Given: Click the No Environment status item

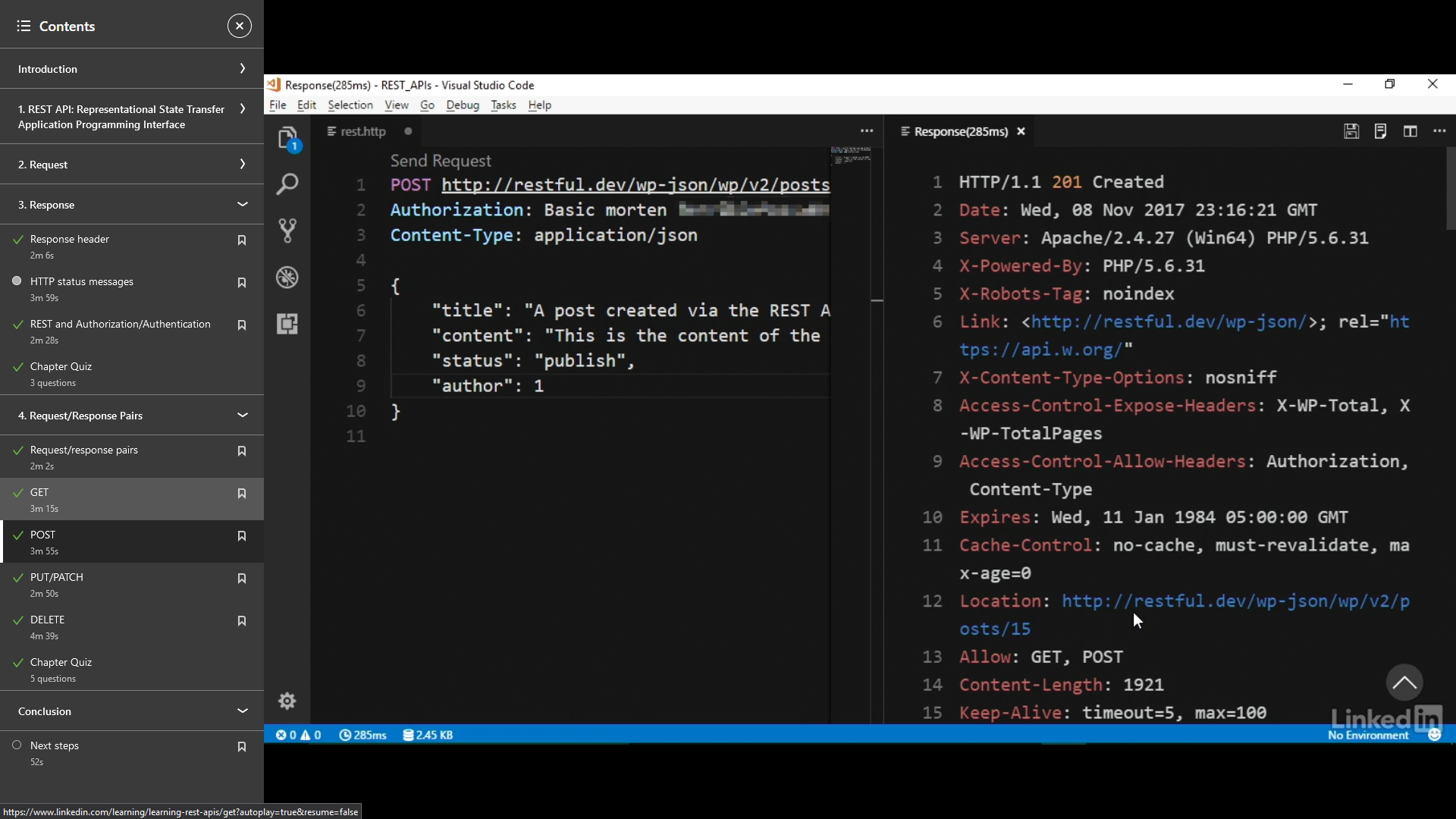Looking at the screenshot, I should tap(1368, 735).
